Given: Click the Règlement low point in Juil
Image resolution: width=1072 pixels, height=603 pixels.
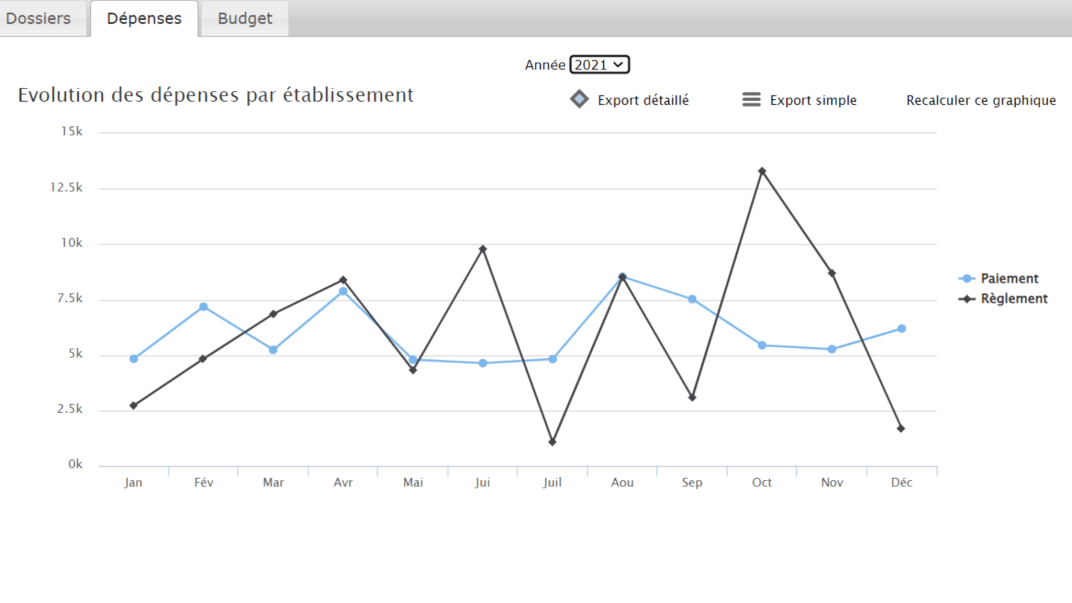Looking at the screenshot, I should 552,442.
